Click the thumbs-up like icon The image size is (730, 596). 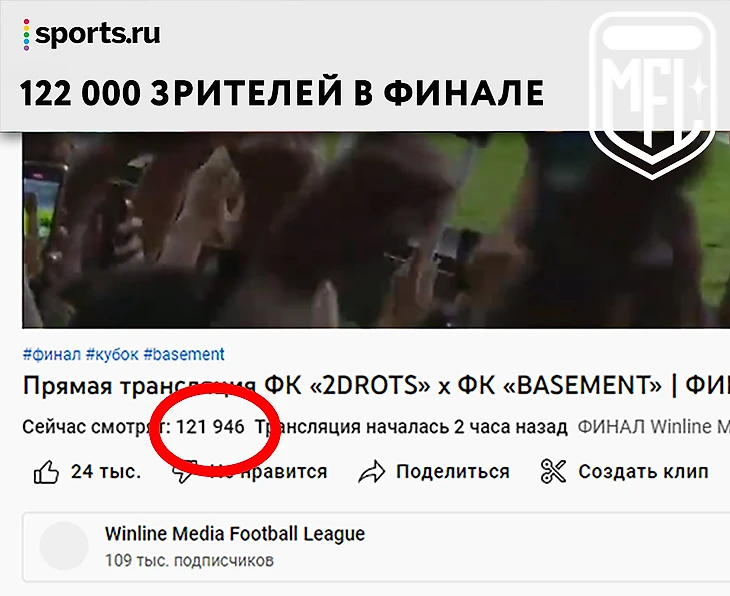pos(46,472)
